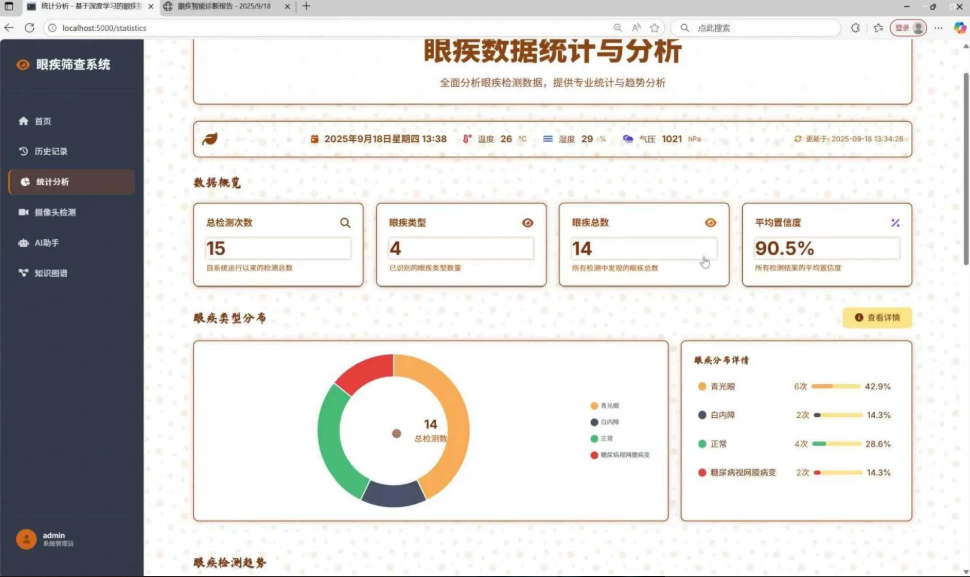Click the orange 青光眼 donut segment

455,421
